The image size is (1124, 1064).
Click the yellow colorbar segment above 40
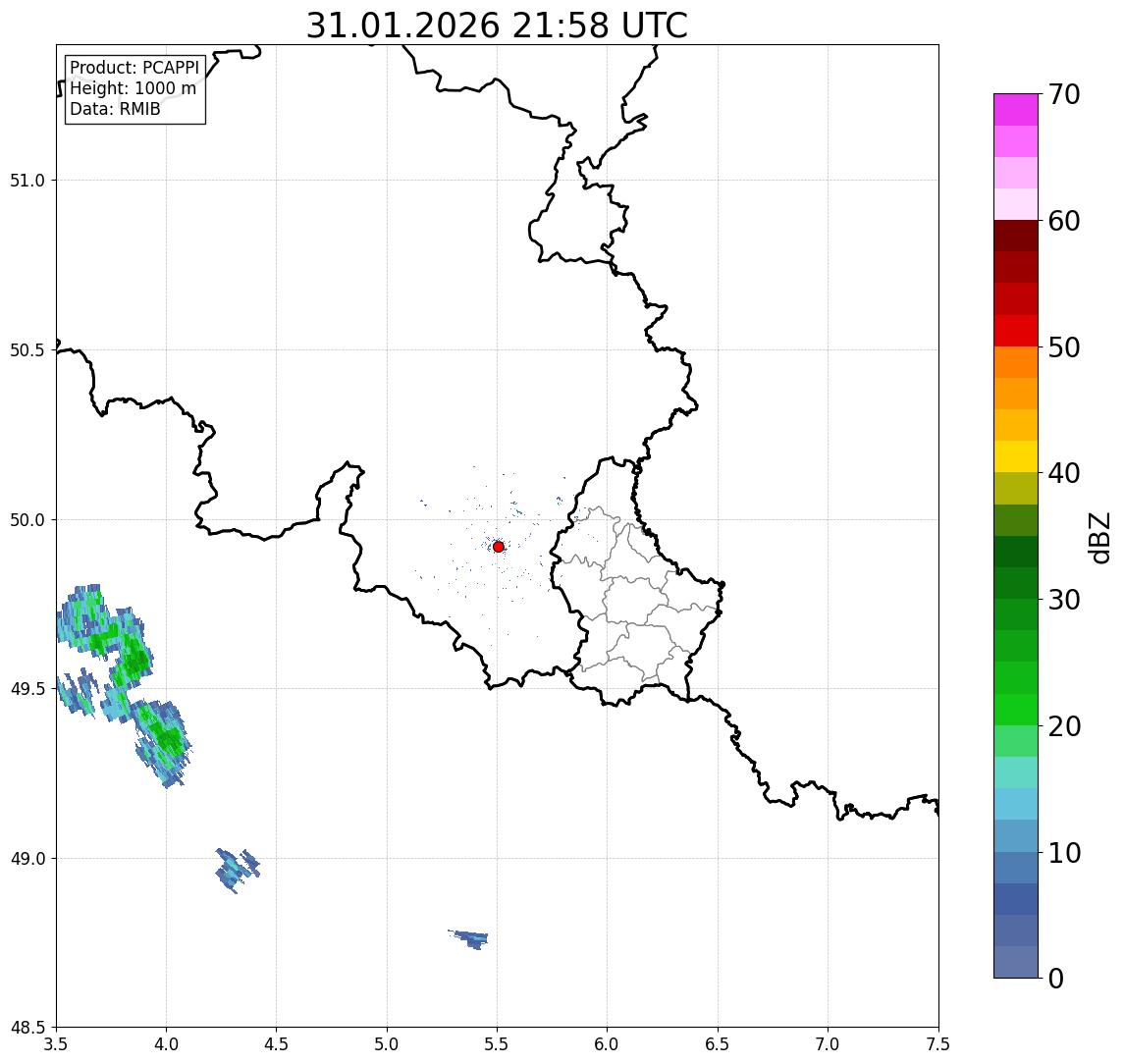click(x=1016, y=456)
